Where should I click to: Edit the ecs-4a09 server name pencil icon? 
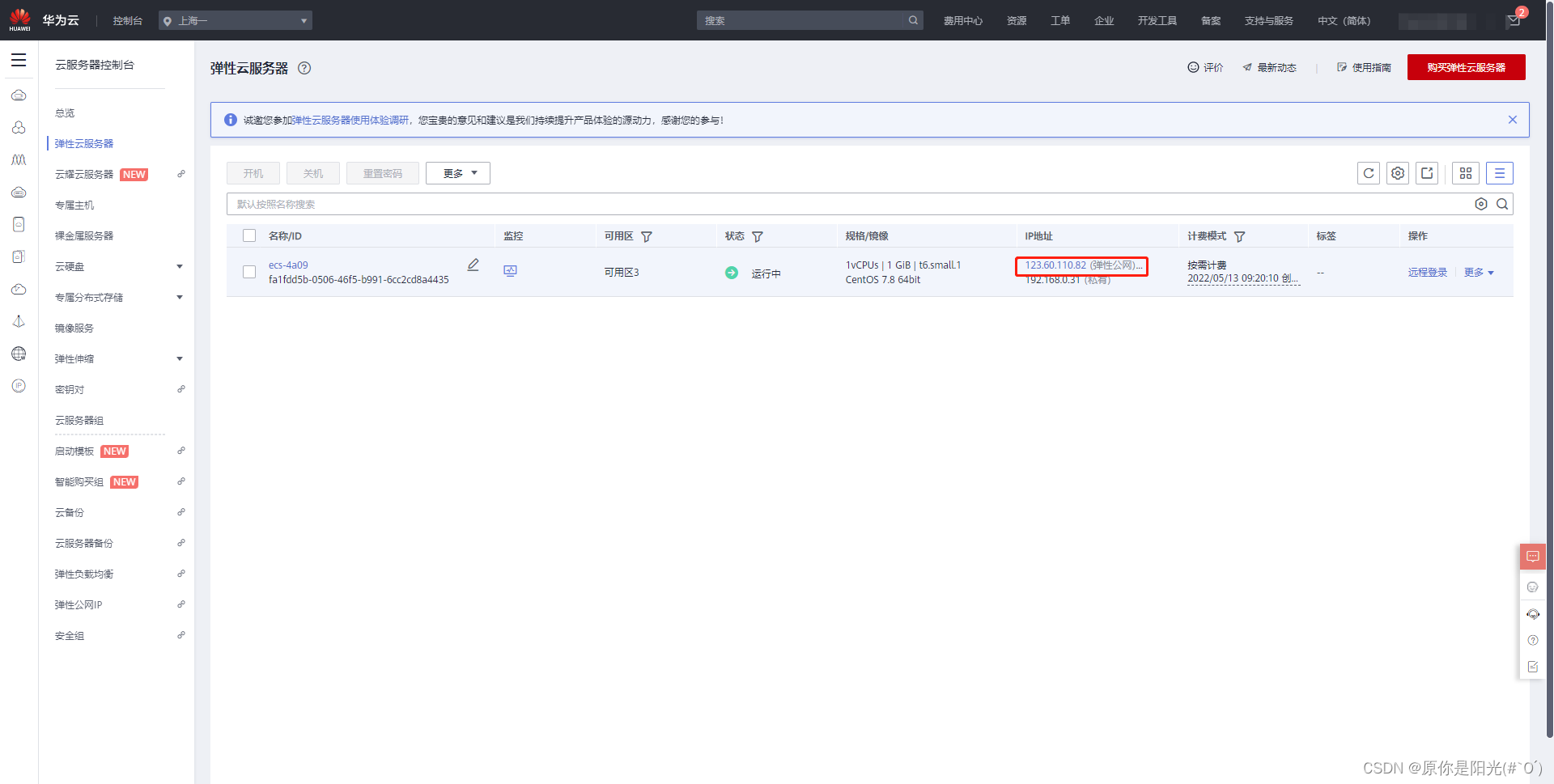click(473, 265)
